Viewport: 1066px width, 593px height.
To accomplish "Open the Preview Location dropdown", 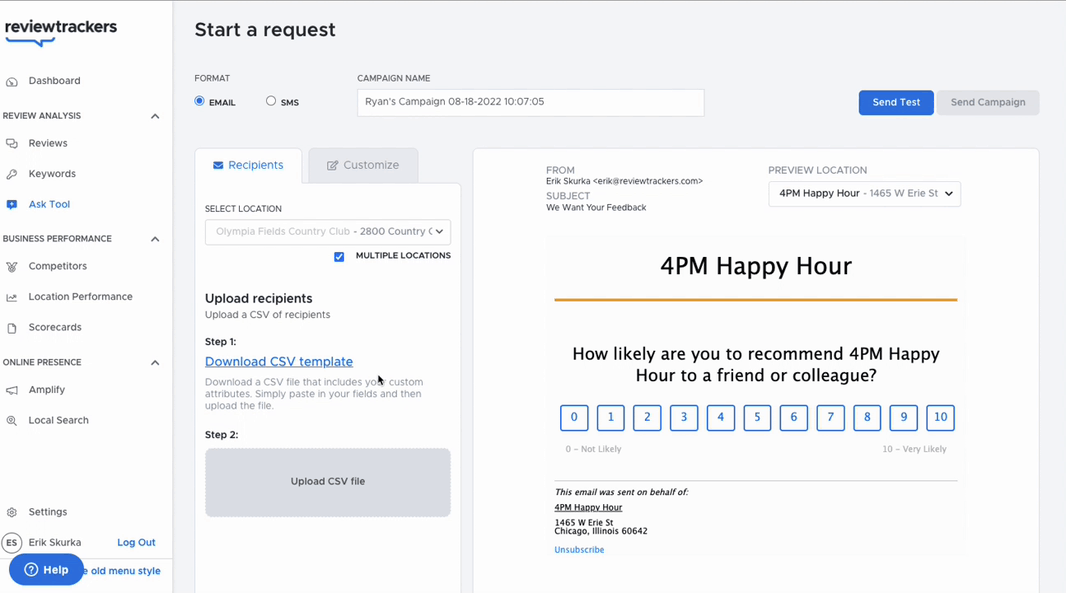I will 864,194.
